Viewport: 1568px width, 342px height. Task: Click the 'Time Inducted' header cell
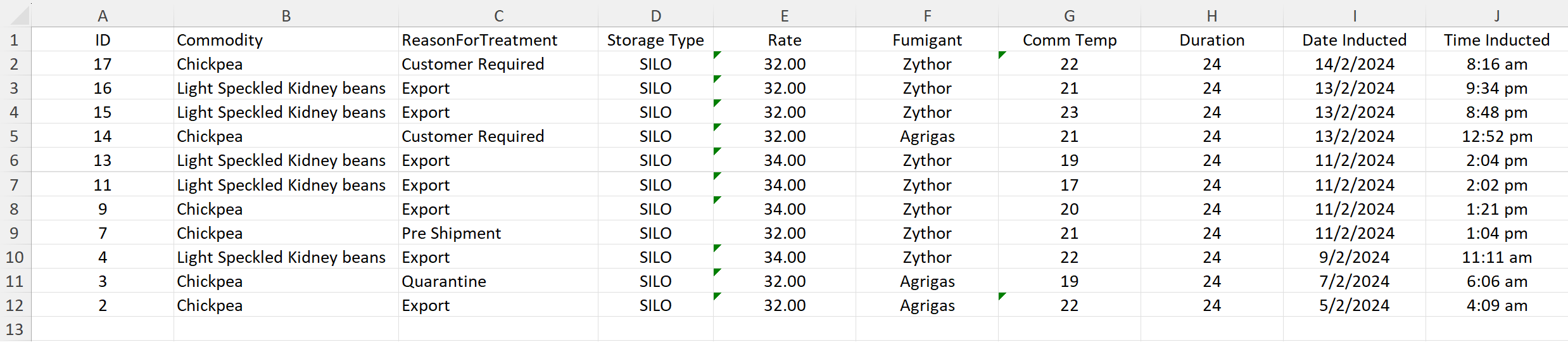coord(1496,40)
